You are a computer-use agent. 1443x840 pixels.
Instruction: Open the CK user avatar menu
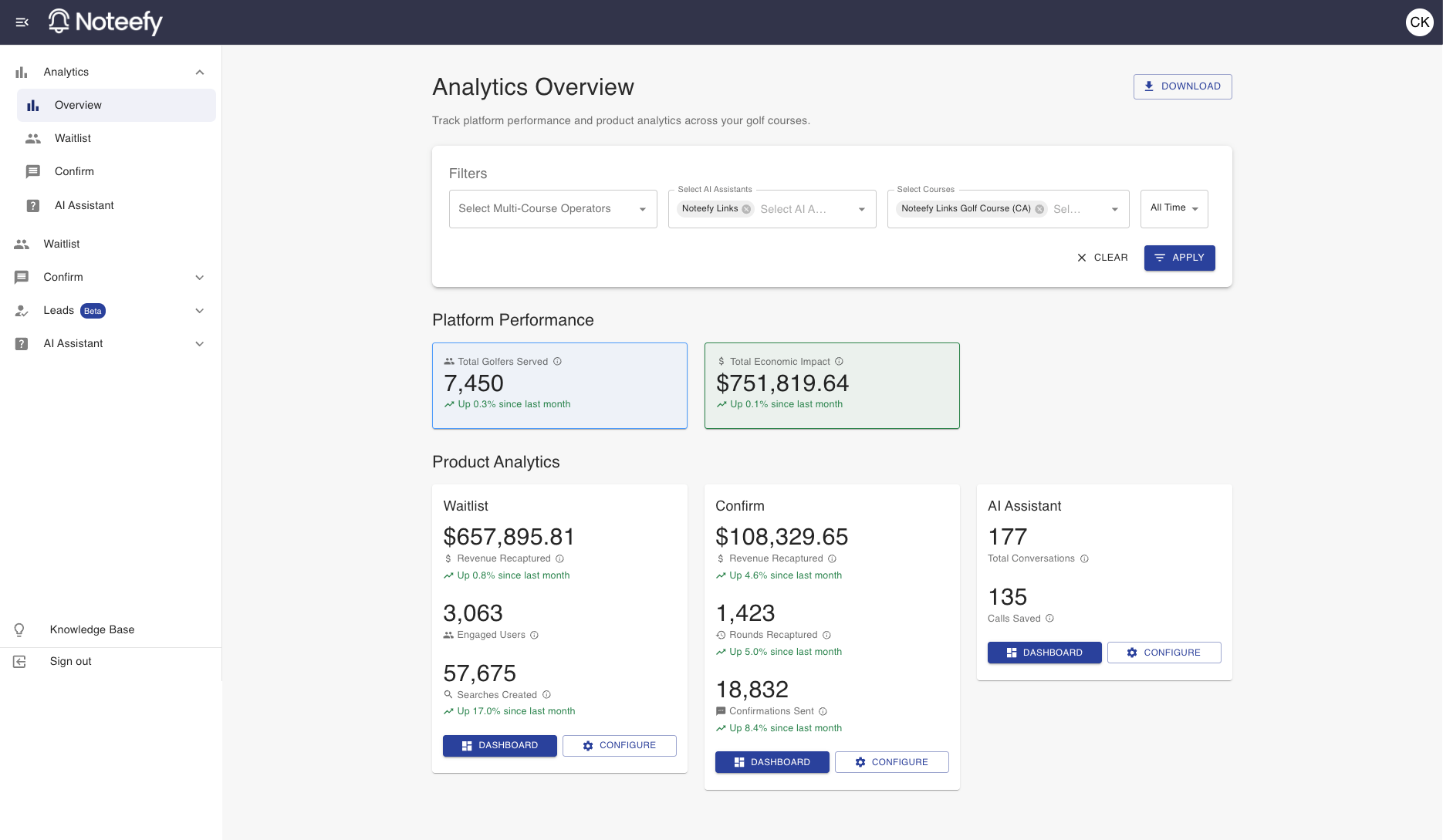coord(1419,22)
